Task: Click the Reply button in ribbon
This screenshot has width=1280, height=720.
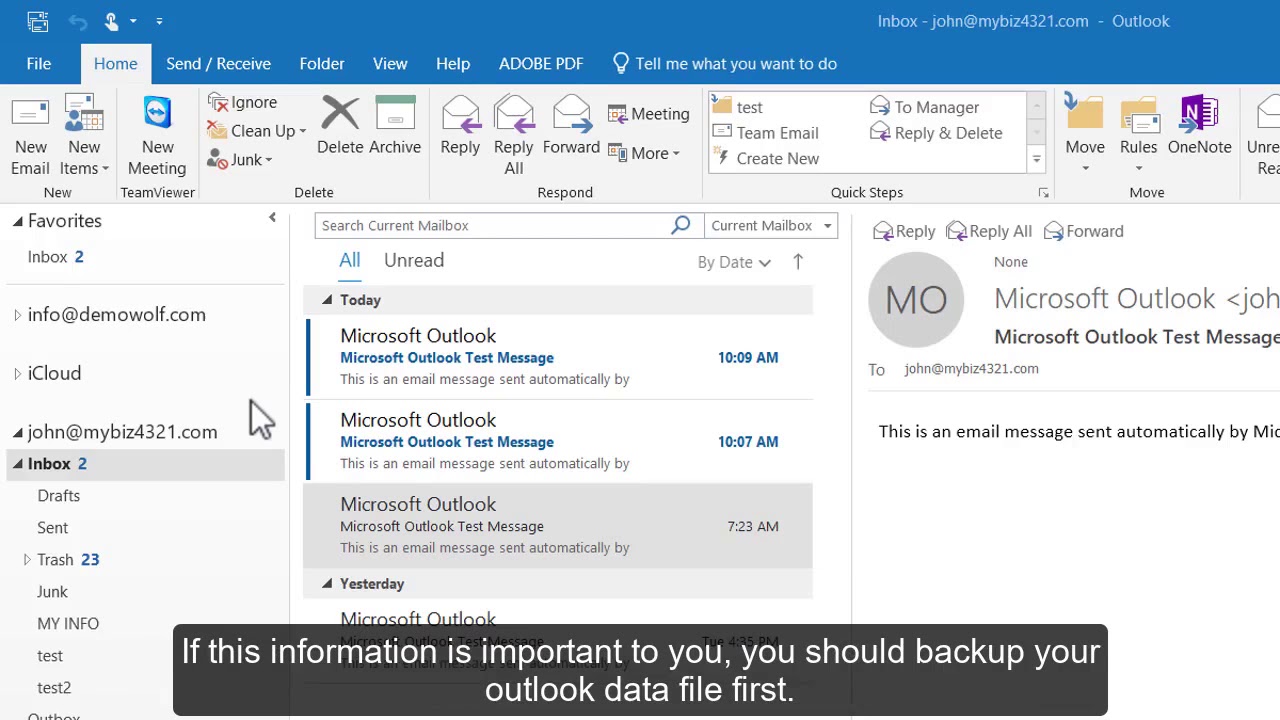Action: pos(460,125)
